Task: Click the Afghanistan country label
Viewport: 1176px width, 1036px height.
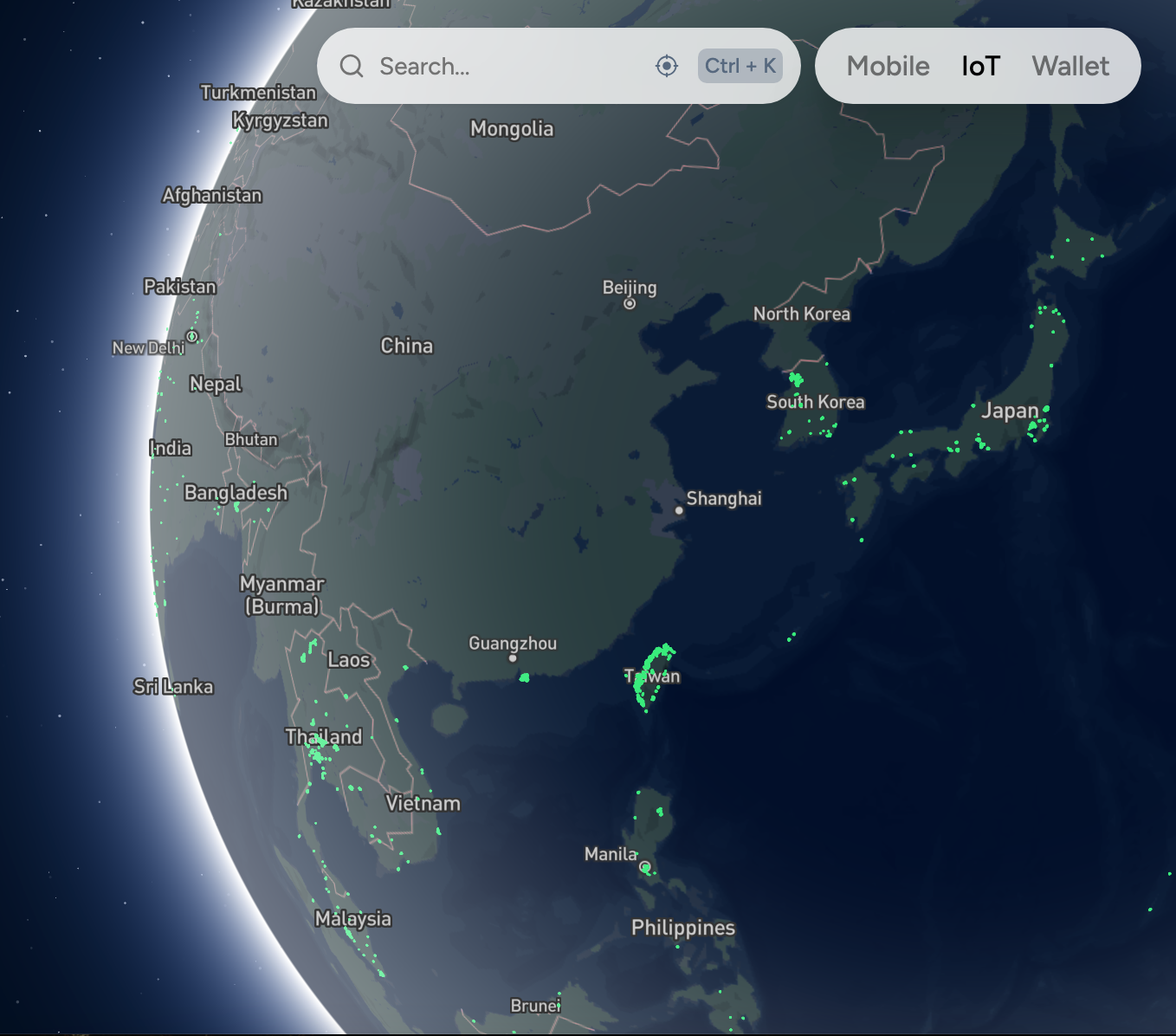Action: click(x=212, y=196)
